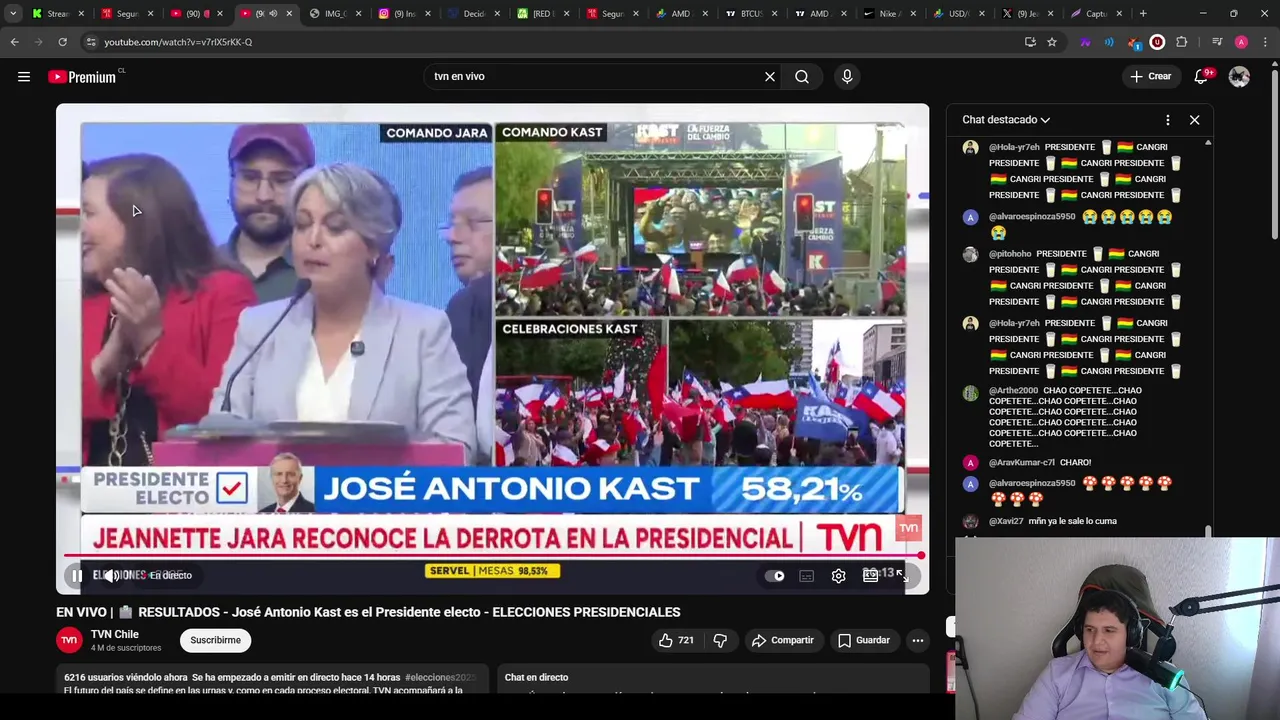1280x720 pixels.
Task: Share the video via Compartir
Action: coord(783,640)
